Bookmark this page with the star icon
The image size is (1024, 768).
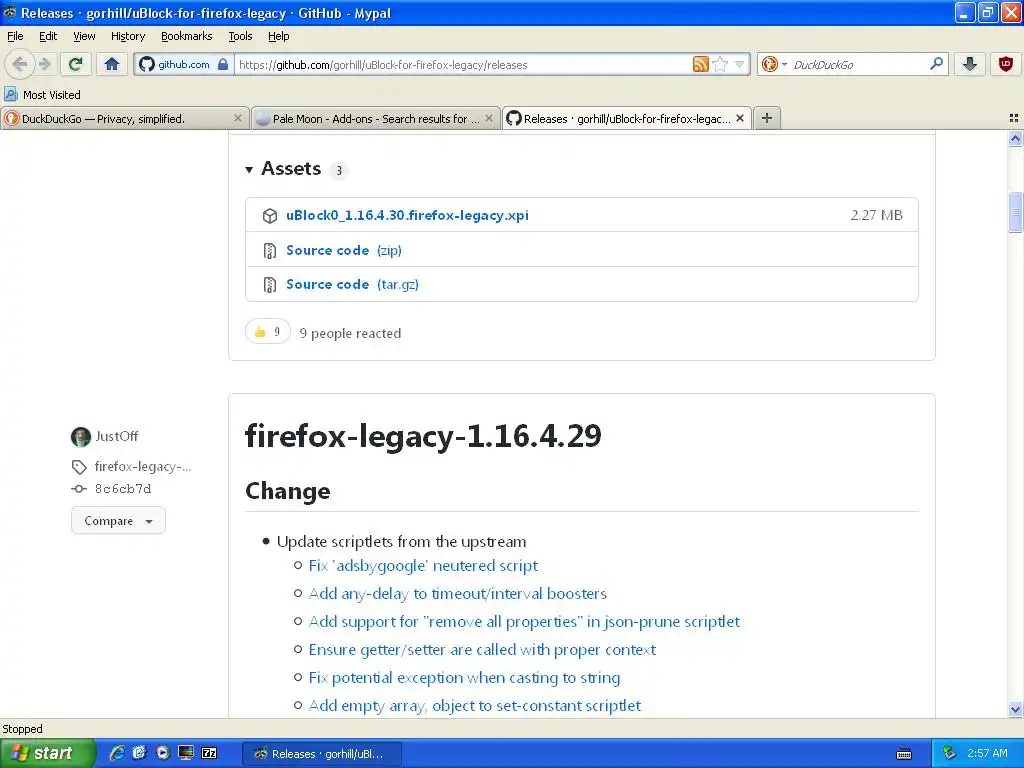(x=720, y=64)
